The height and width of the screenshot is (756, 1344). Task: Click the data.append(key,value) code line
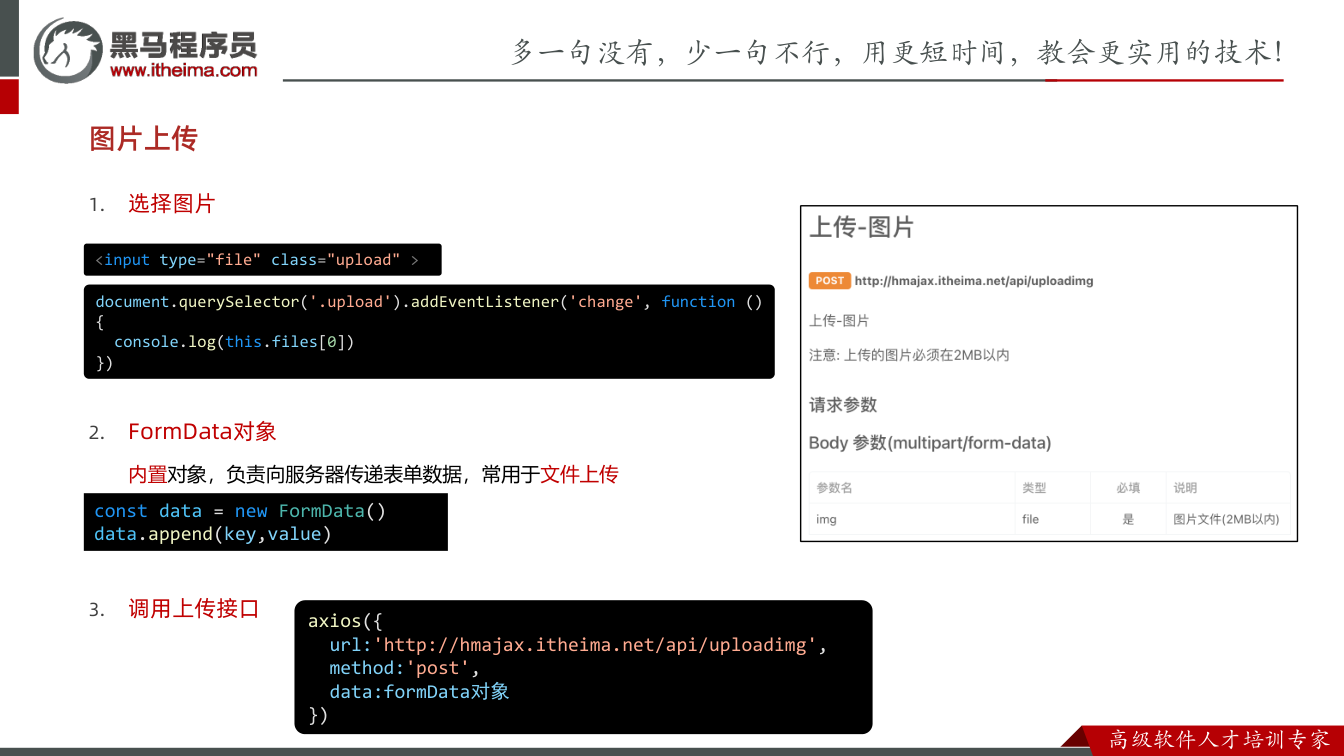[x=213, y=534]
